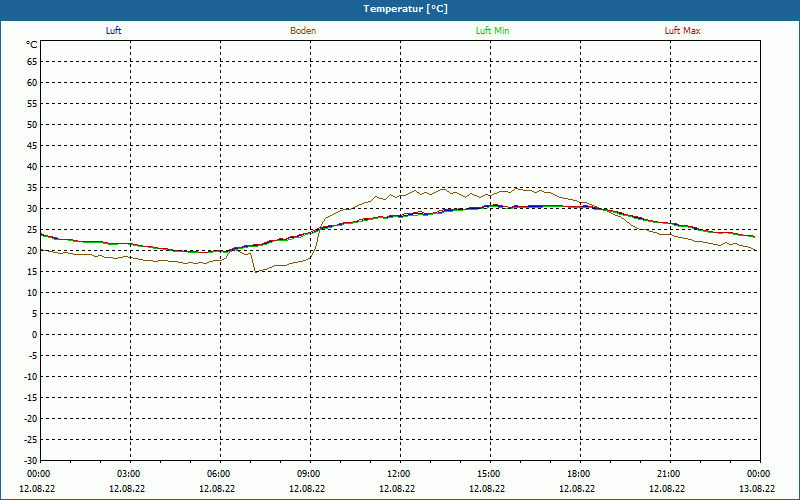Click the -10 axis value

[x=31, y=377]
